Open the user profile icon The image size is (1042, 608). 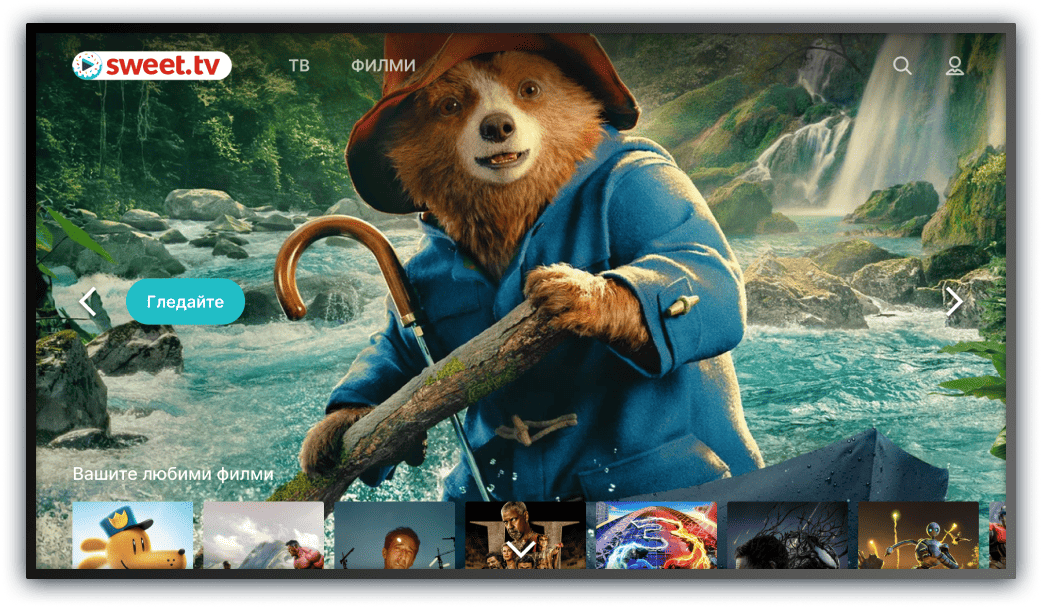(955, 66)
